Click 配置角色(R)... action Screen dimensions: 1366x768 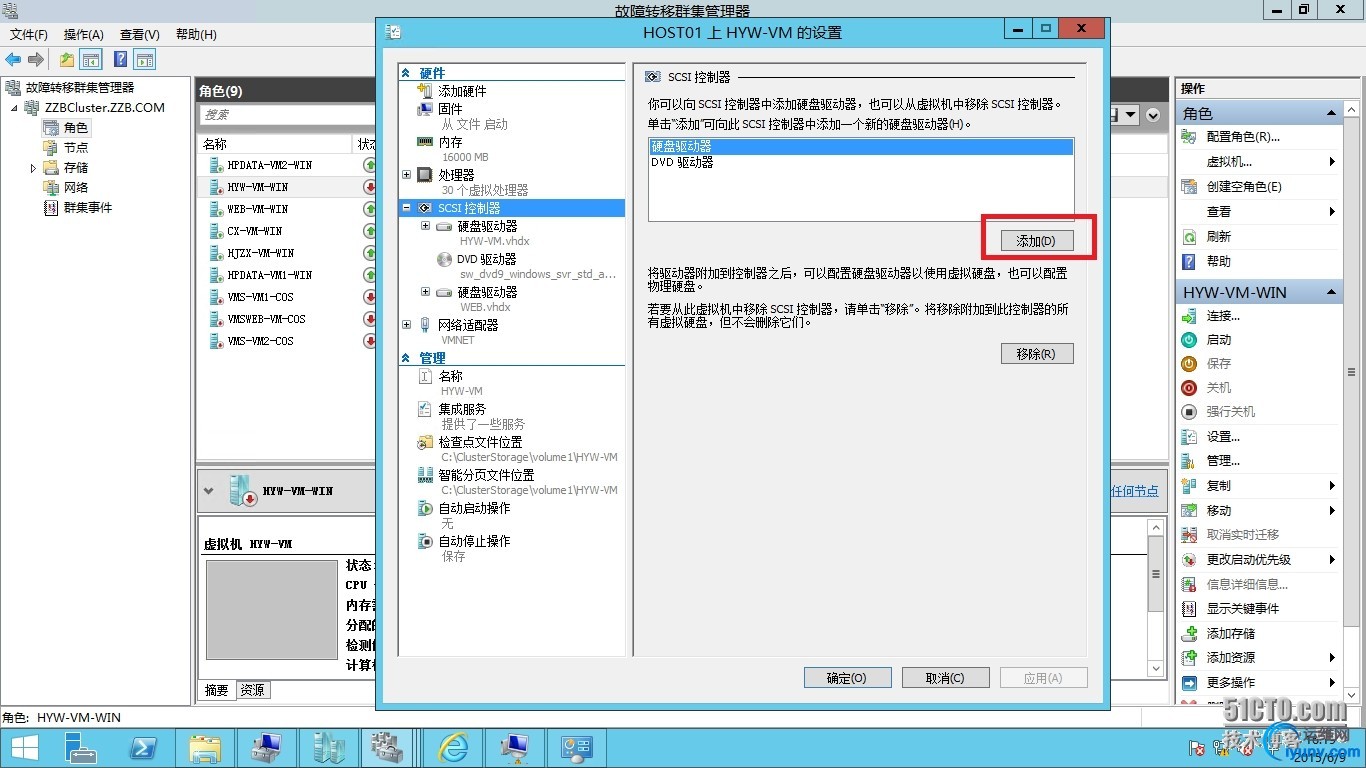pos(1243,137)
